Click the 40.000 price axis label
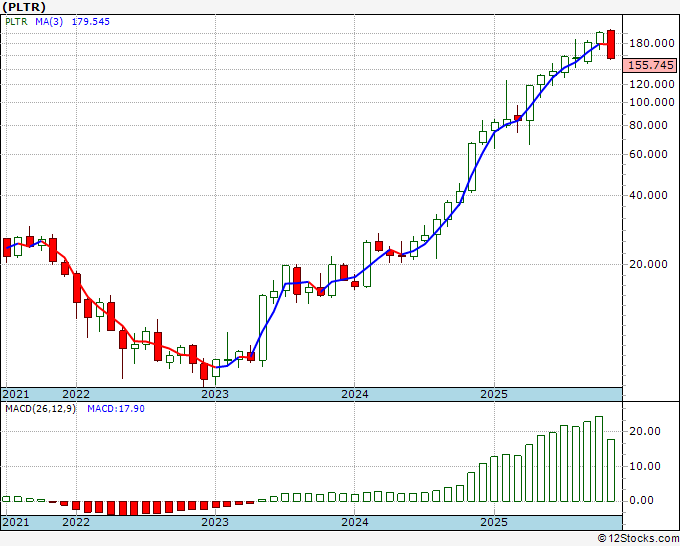Screen dimensions: 680x546 (648, 195)
